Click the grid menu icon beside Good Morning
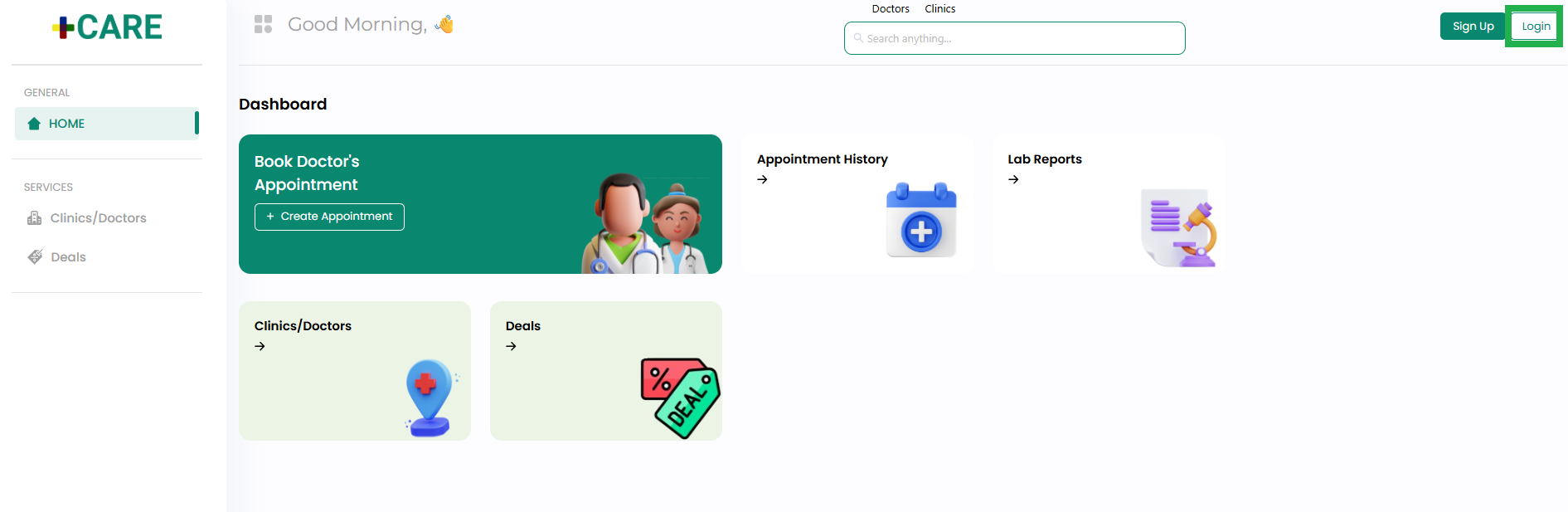The width and height of the screenshot is (1568, 512). [x=263, y=24]
